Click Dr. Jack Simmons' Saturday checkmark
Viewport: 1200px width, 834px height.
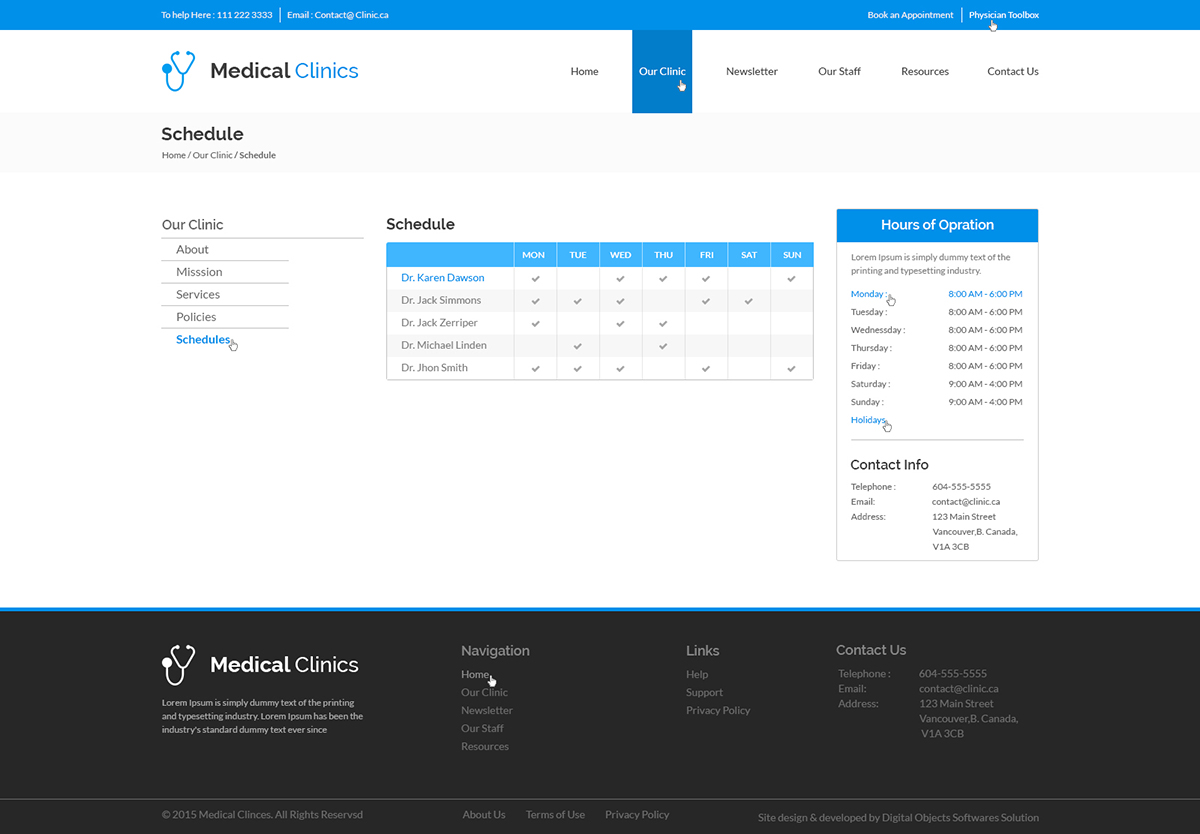[x=749, y=301]
